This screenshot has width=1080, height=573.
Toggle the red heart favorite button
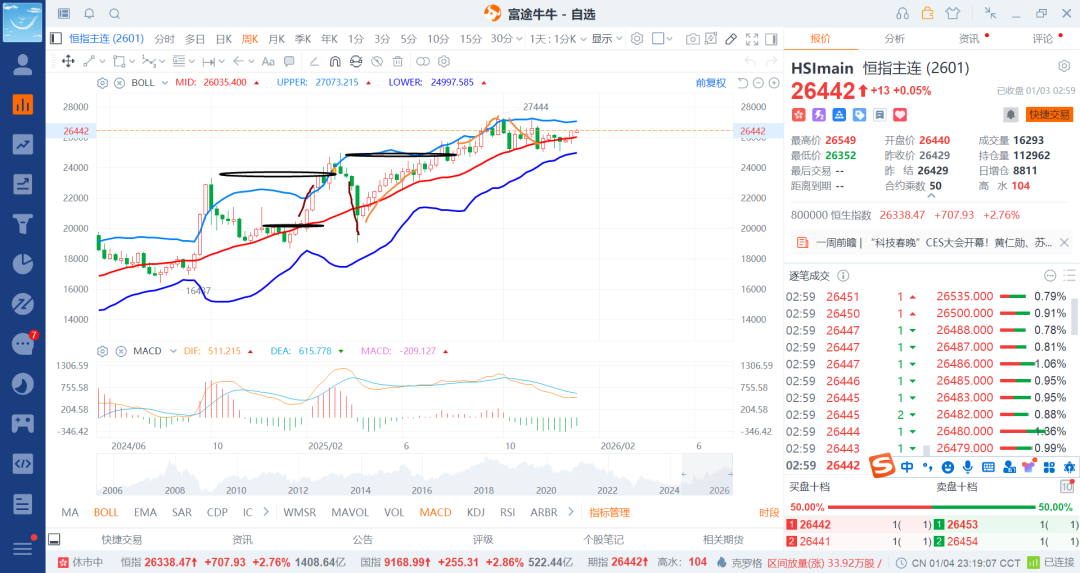click(900, 115)
